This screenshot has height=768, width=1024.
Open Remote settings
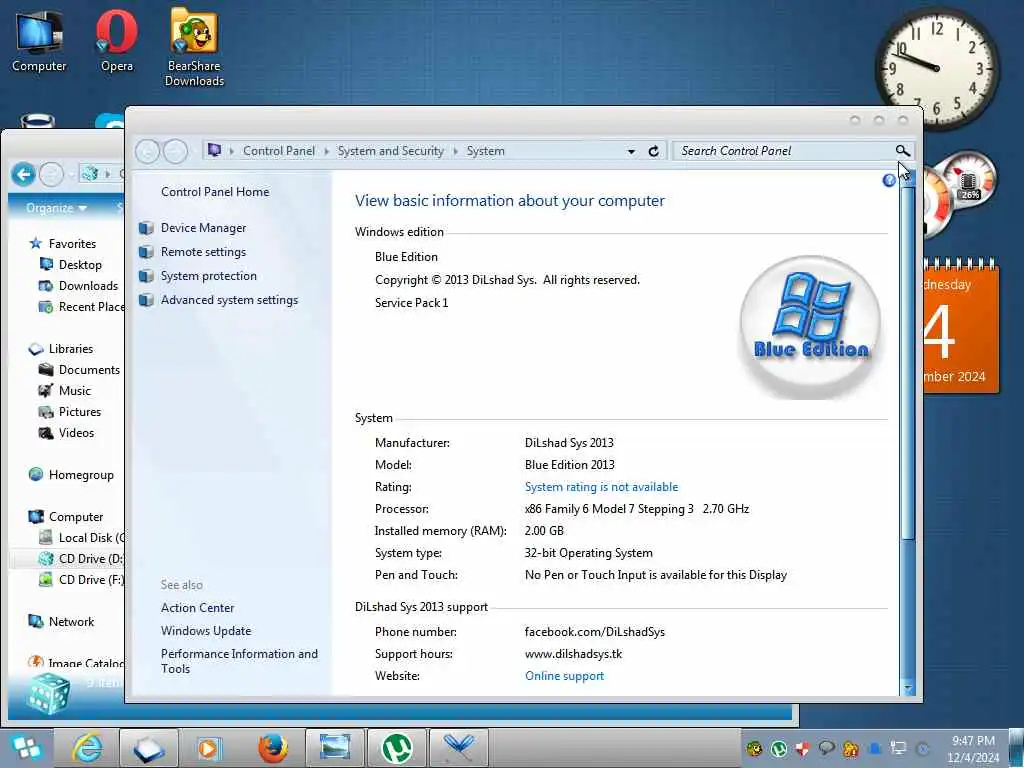coord(203,252)
